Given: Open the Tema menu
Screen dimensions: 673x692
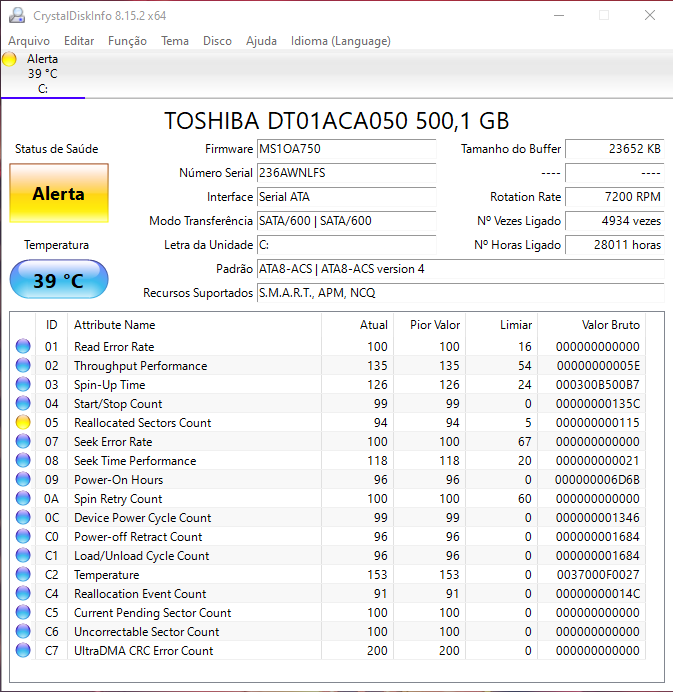Looking at the screenshot, I should 175,41.
